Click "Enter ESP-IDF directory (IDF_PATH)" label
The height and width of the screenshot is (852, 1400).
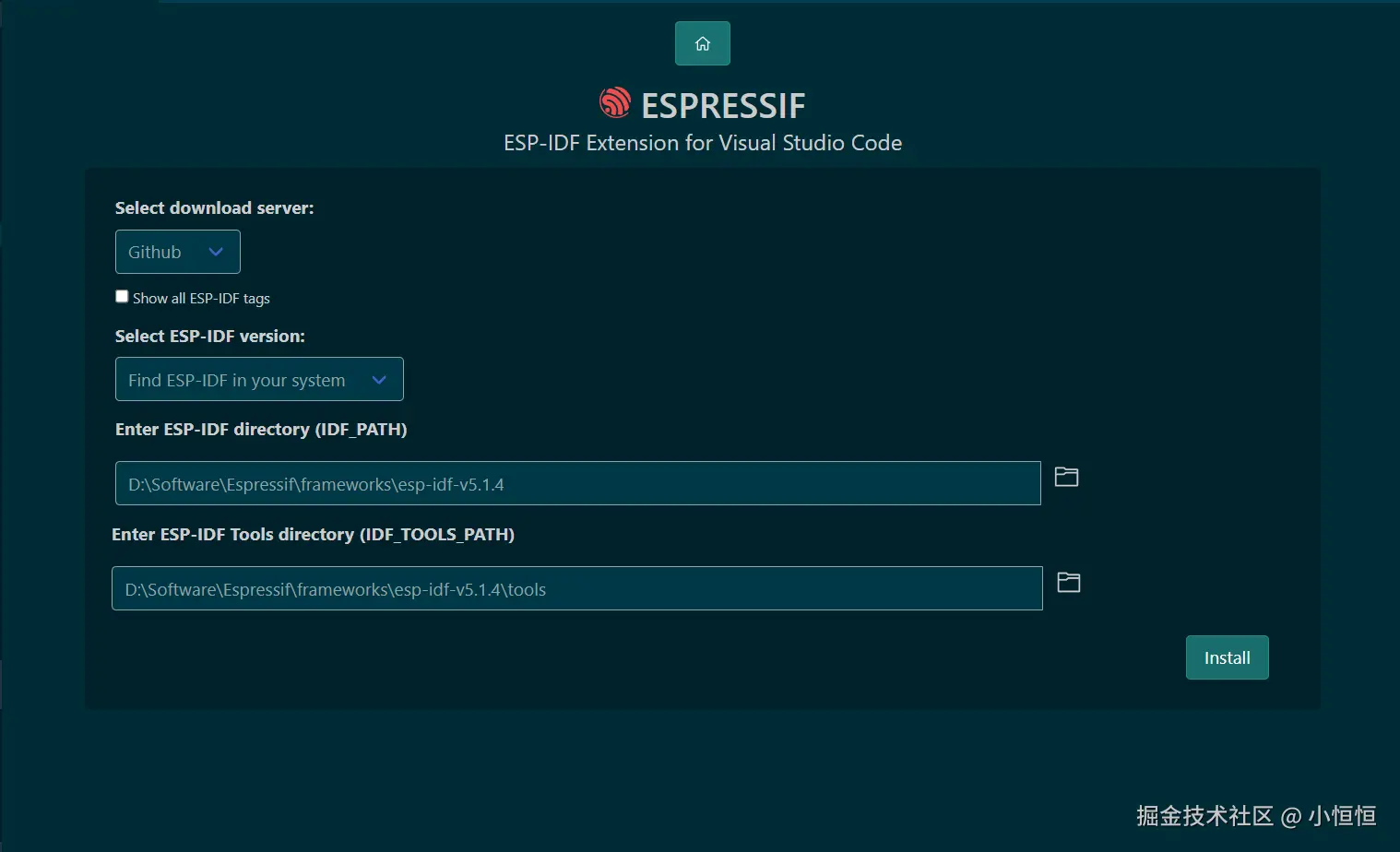pos(261,430)
